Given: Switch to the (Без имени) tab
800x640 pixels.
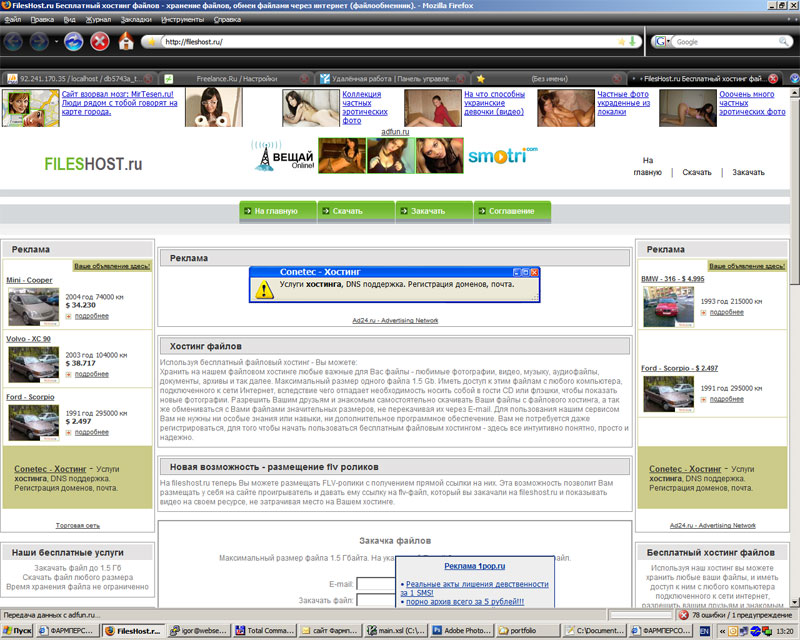Looking at the screenshot, I should pos(548,79).
